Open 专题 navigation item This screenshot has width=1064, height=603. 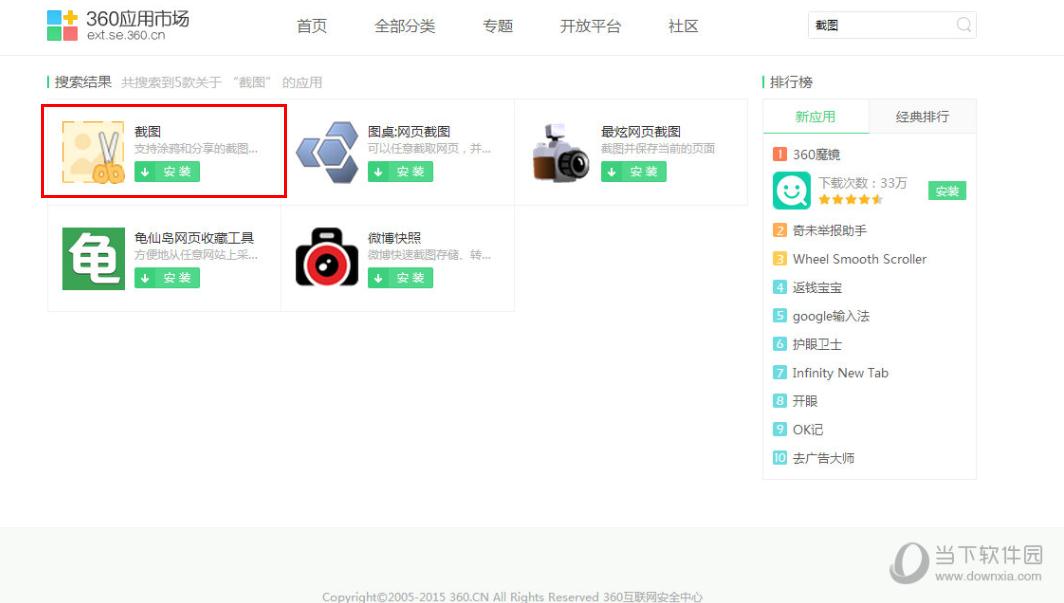click(x=497, y=26)
